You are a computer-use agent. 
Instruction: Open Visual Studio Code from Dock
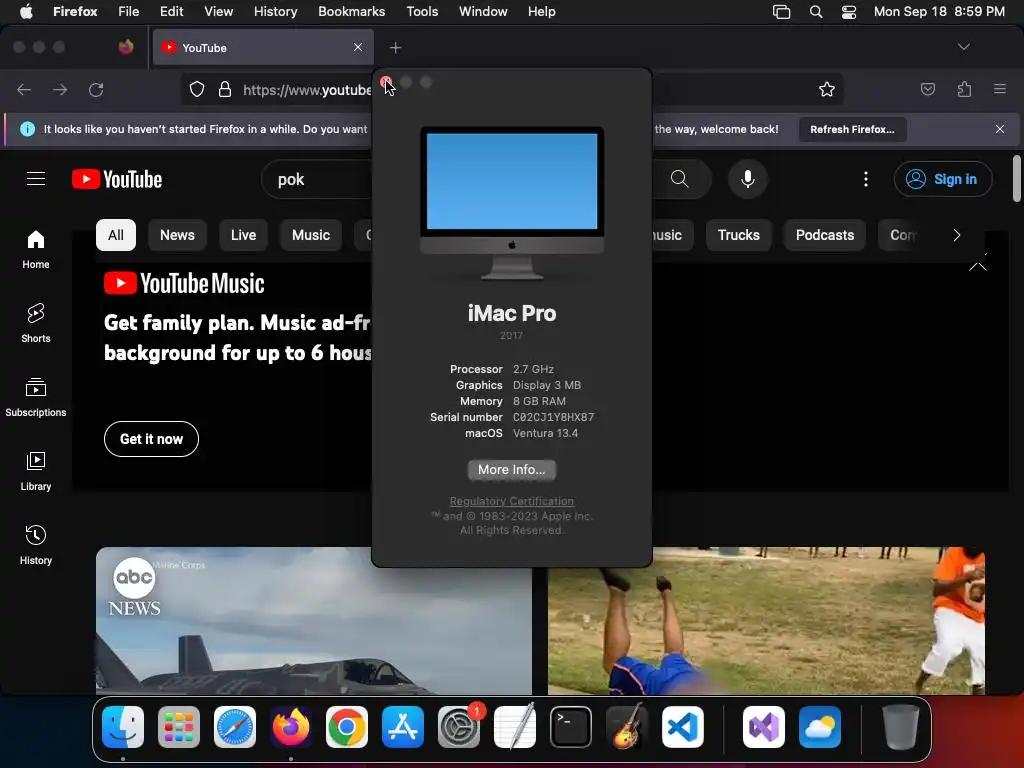click(682, 727)
